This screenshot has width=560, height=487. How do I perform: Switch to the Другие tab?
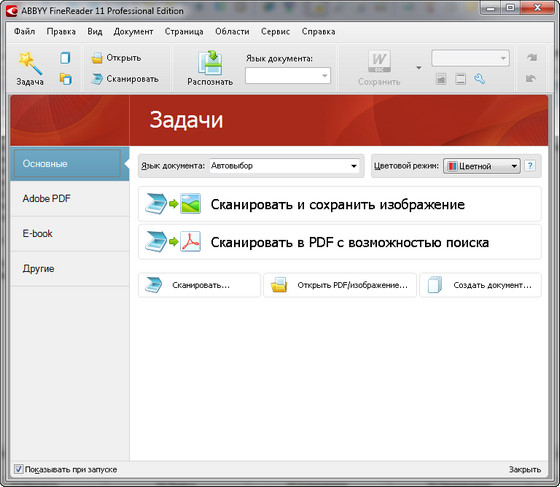coord(70,268)
